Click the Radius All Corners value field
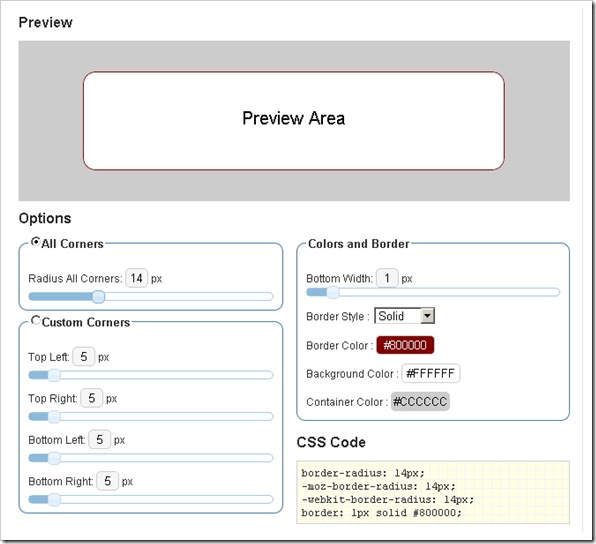This screenshot has height=544, width=596. tap(136, 278)
